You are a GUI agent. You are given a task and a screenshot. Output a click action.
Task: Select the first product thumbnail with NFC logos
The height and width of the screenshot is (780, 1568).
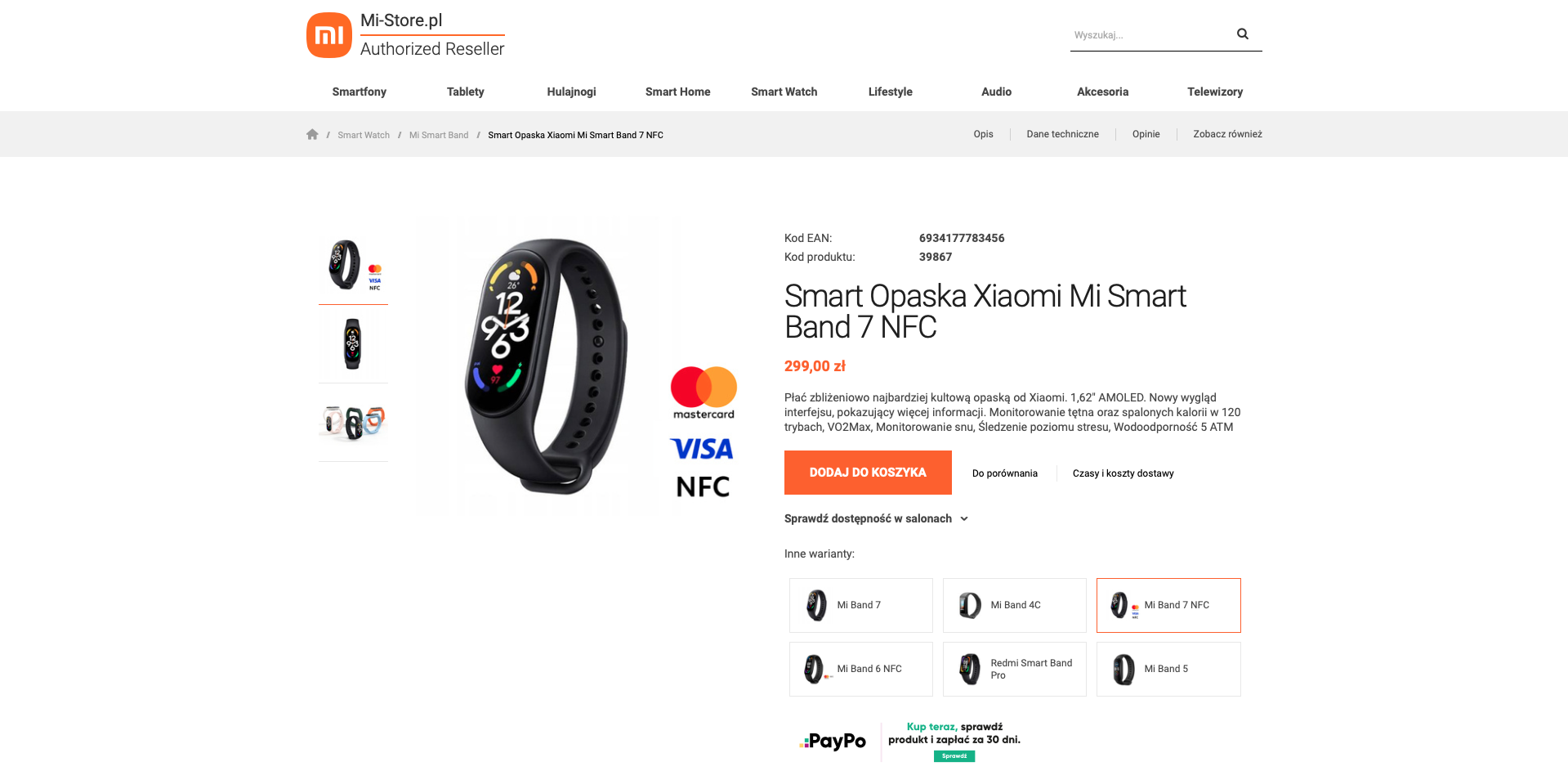(x=353, y=265)
